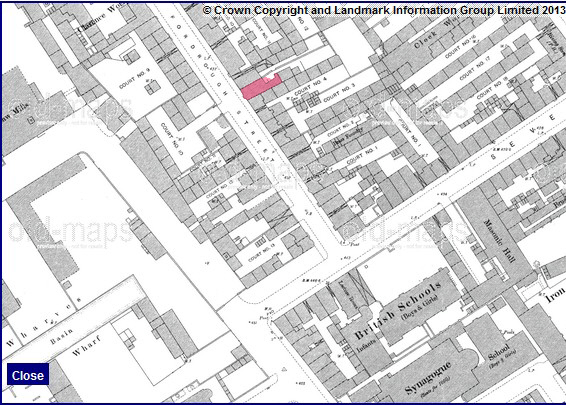This screenshot has height=405, width=566.
Task: Click the 'COURT NO. 3' label
Action: 339,92
